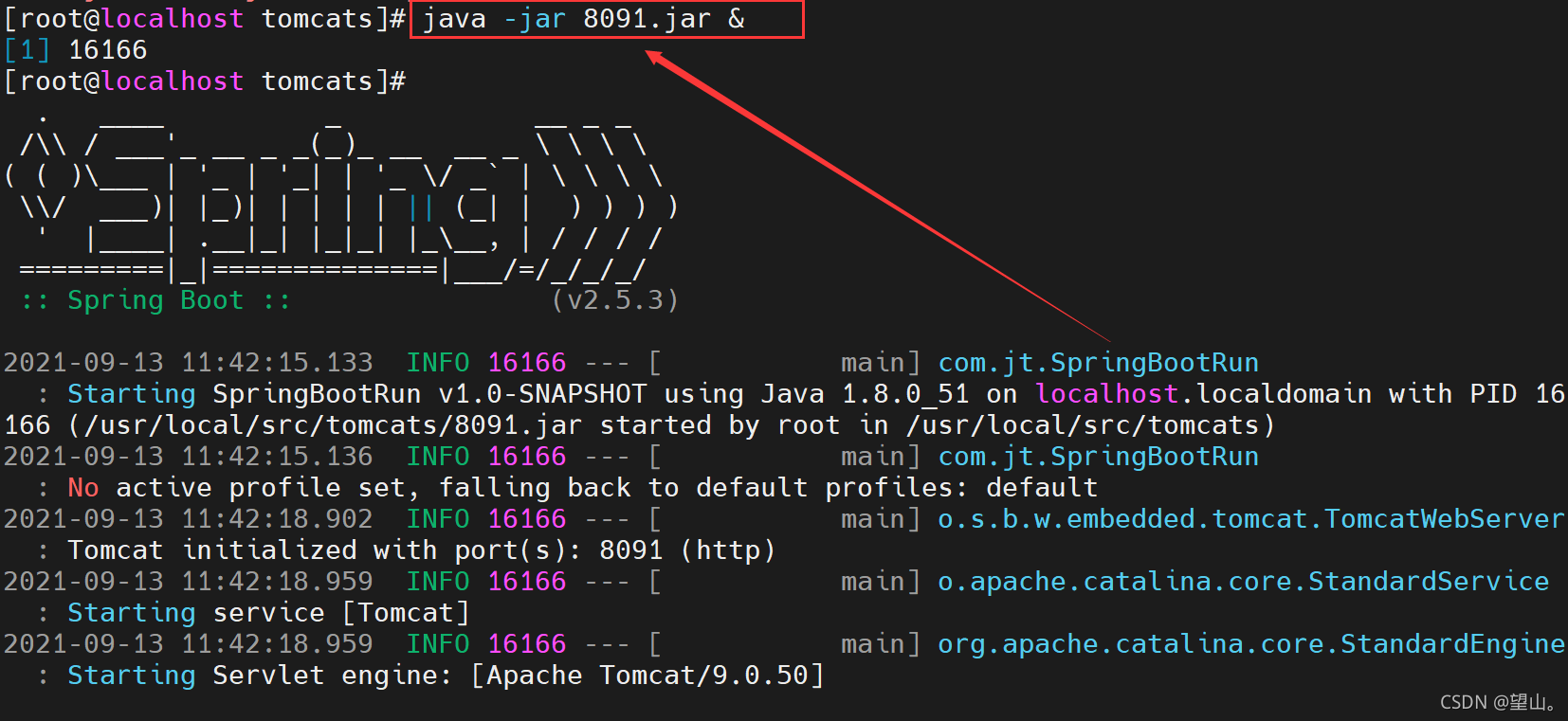The image size is (1568, 721).
Task: Click the empty prompt below the '[1] 16166' line
Action: [x=205, y=81]
